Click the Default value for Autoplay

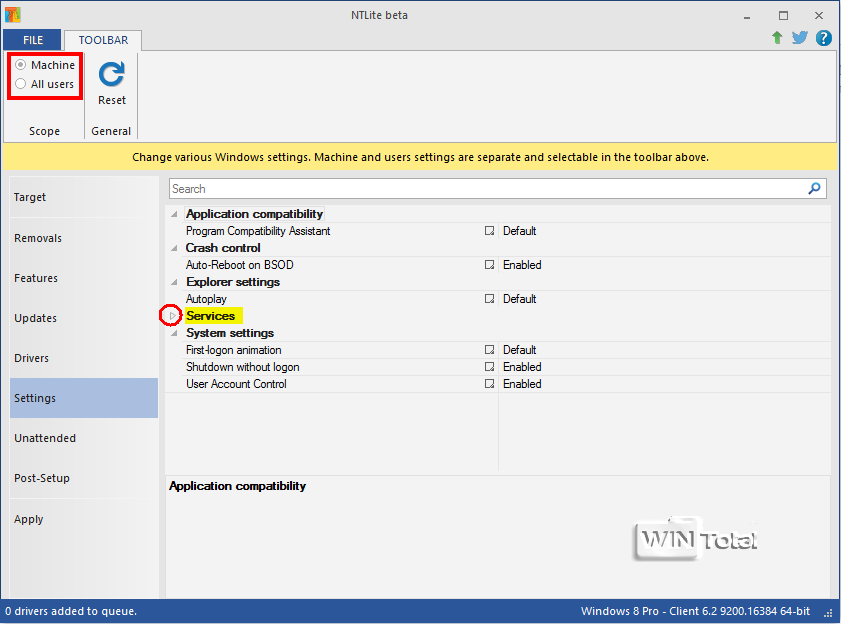[x=519, y=299]
